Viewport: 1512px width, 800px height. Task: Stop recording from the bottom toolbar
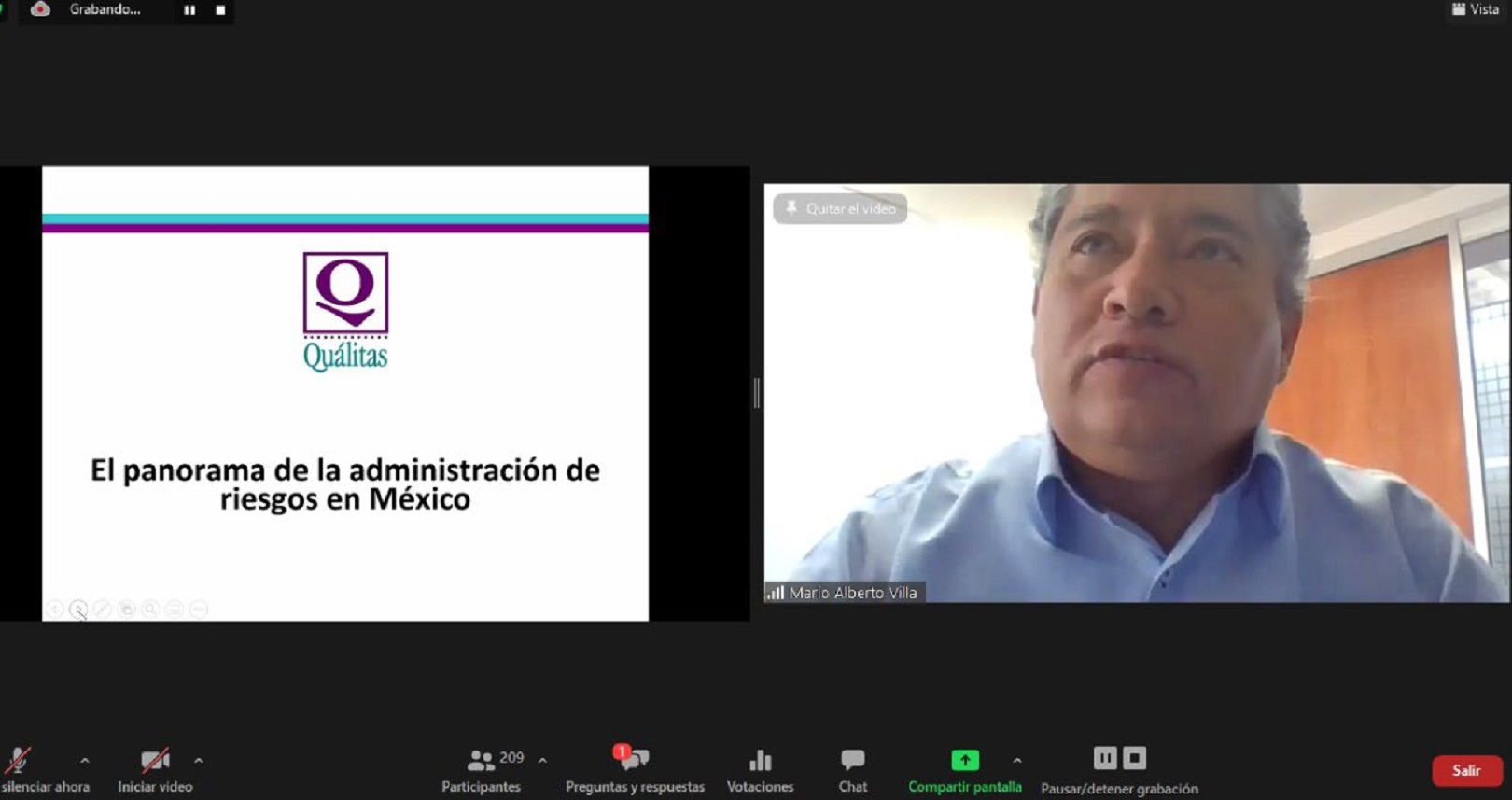[x=1135, y=758]
